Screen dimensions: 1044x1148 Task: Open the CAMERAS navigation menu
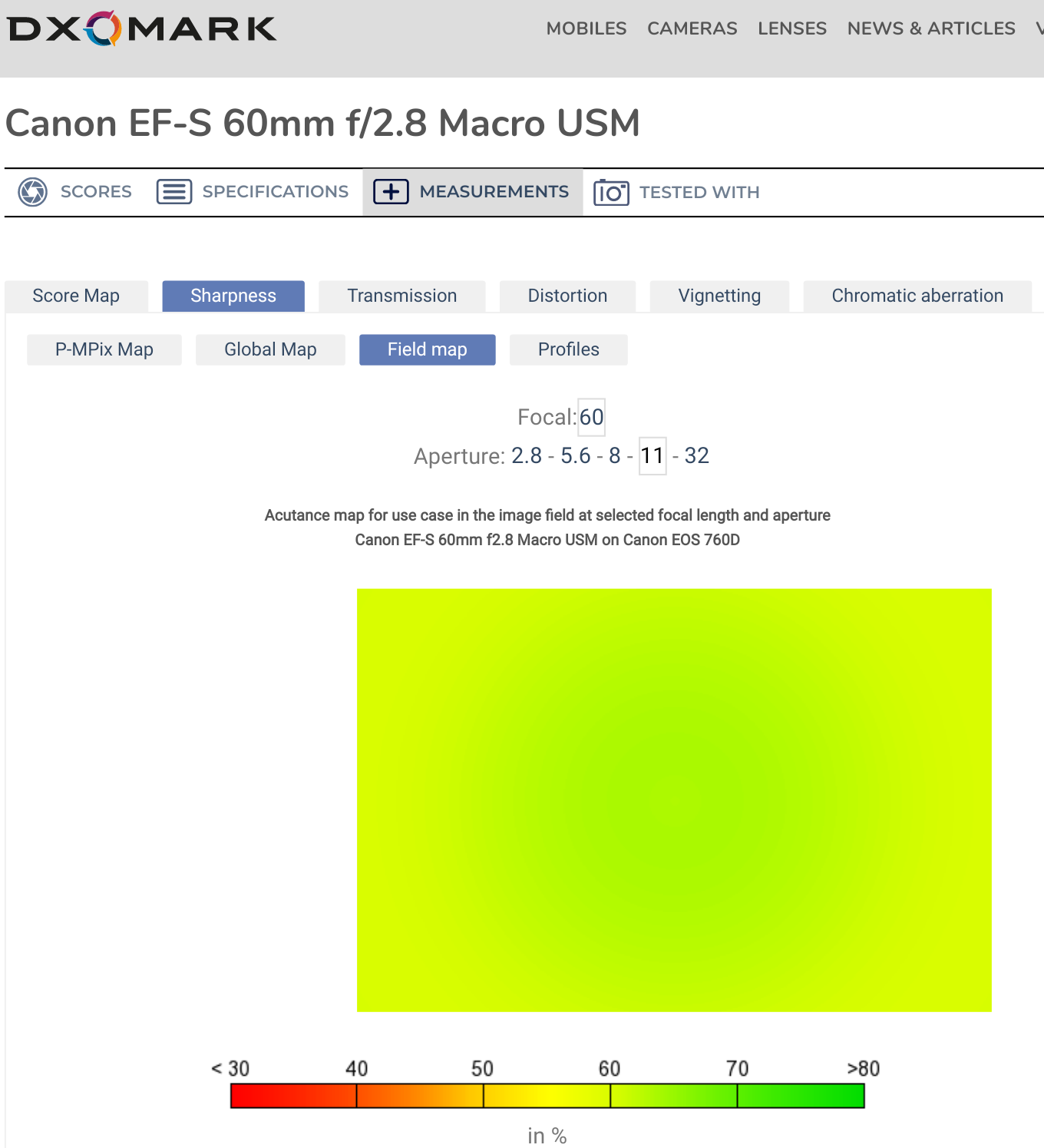point(692,28)
